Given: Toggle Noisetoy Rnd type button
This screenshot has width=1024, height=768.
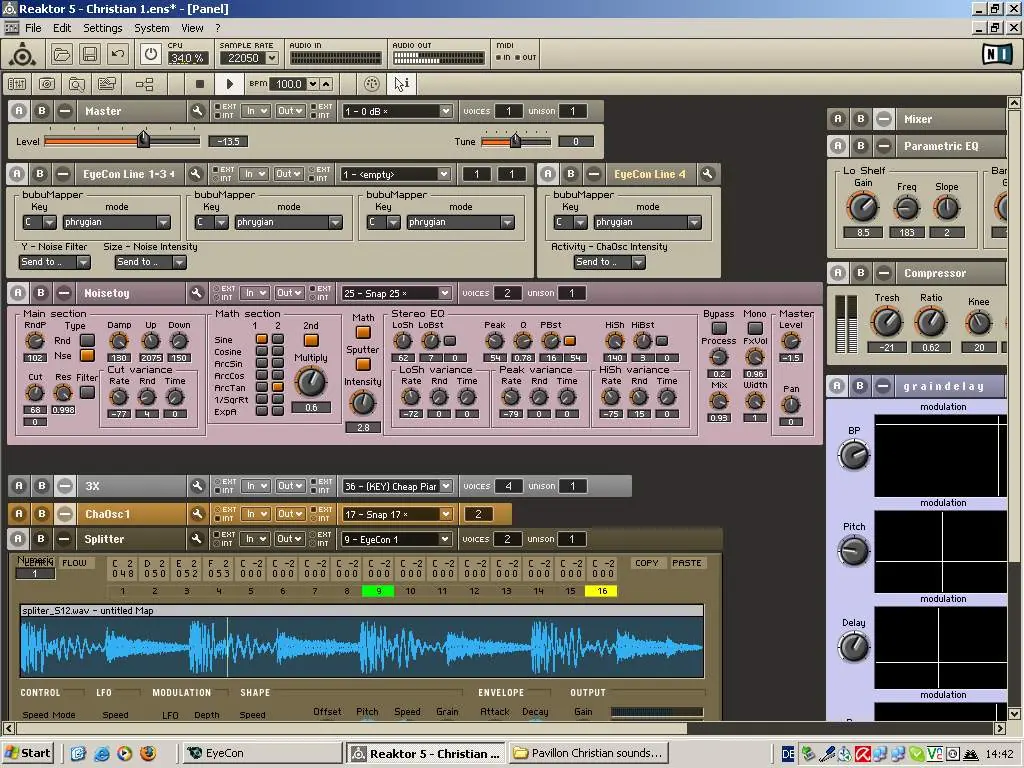Looking at the screenshot, I should click(x=87, y=340).
